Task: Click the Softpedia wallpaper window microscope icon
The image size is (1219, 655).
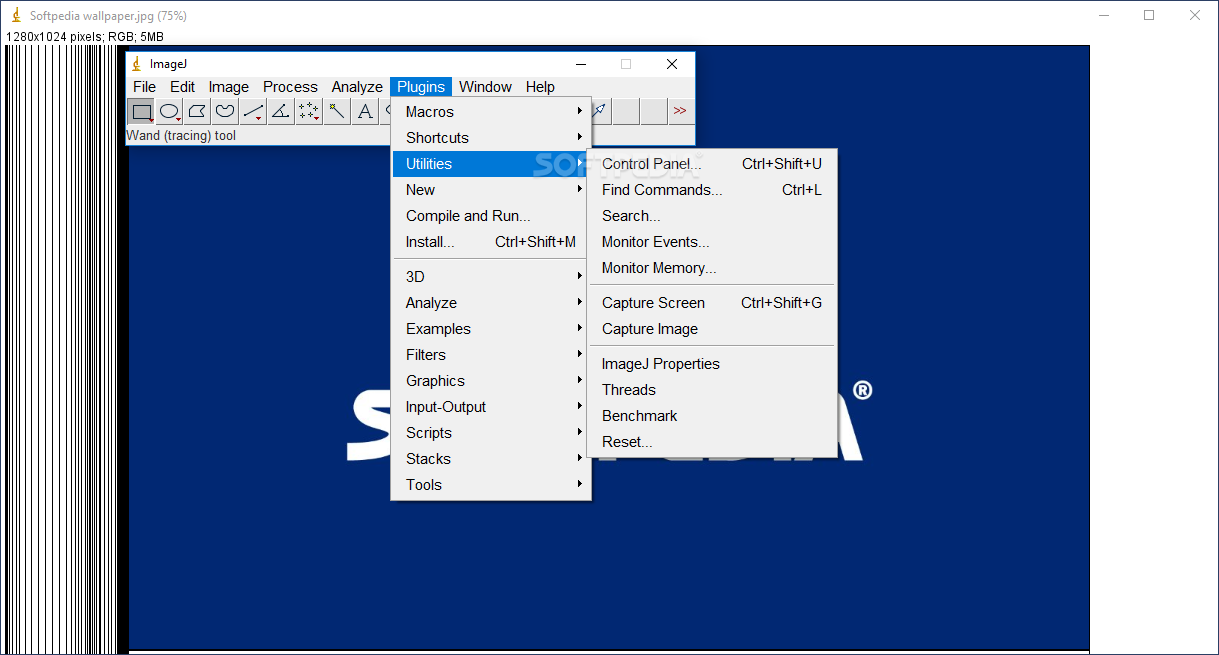Action: pyautogui.click(x=16, y=16)
